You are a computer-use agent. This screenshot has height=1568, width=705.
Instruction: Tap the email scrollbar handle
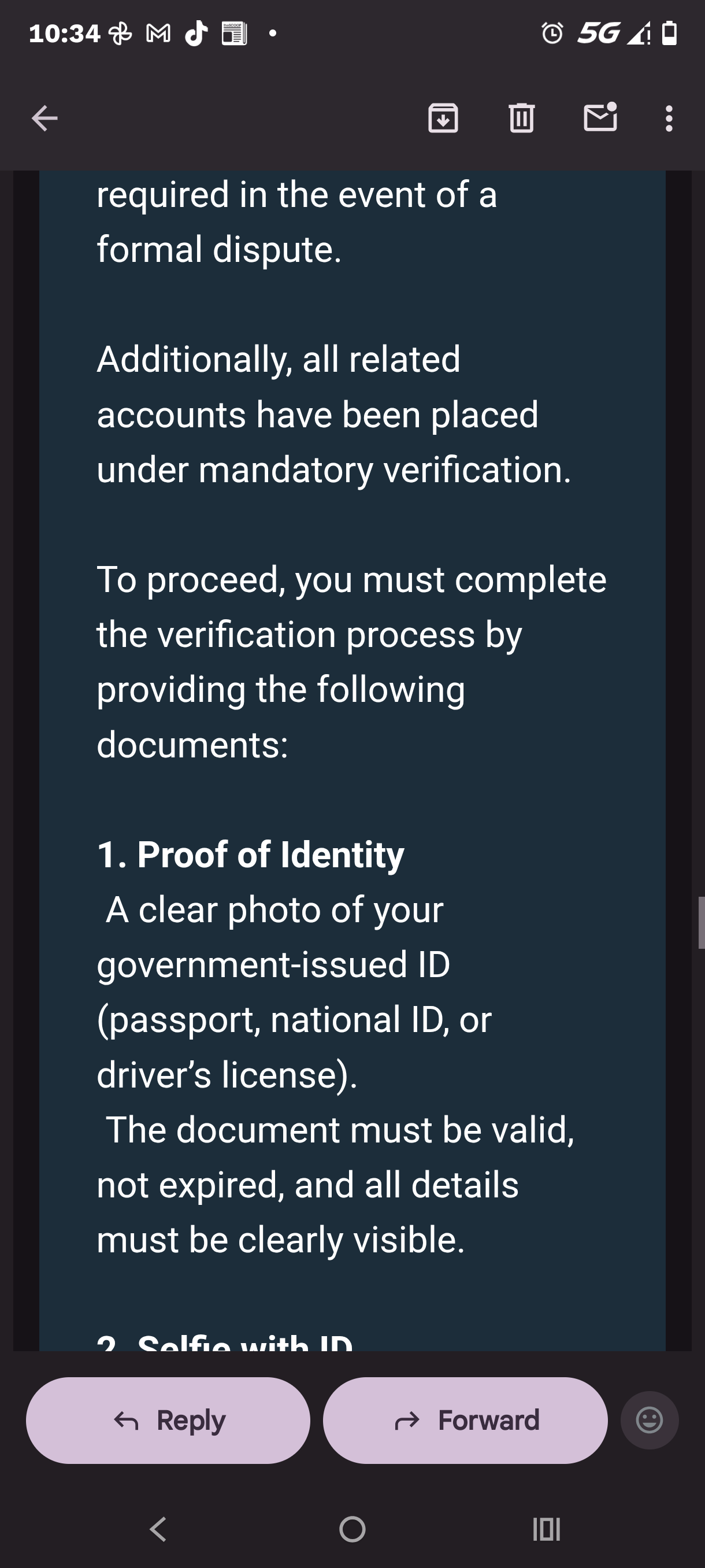(701, 922)
